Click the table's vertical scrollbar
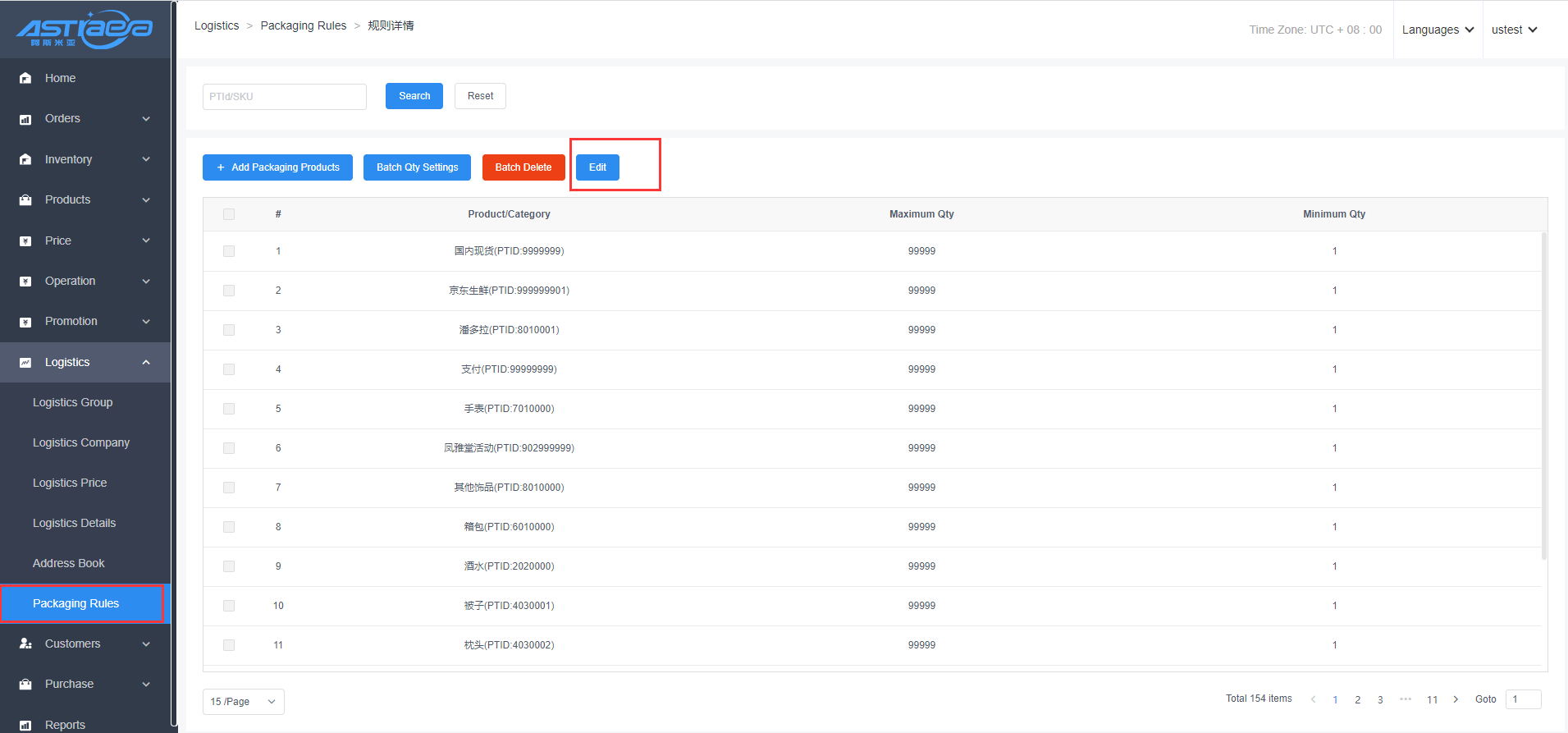Screen dimensions: 1568x733 (1543, 394)
